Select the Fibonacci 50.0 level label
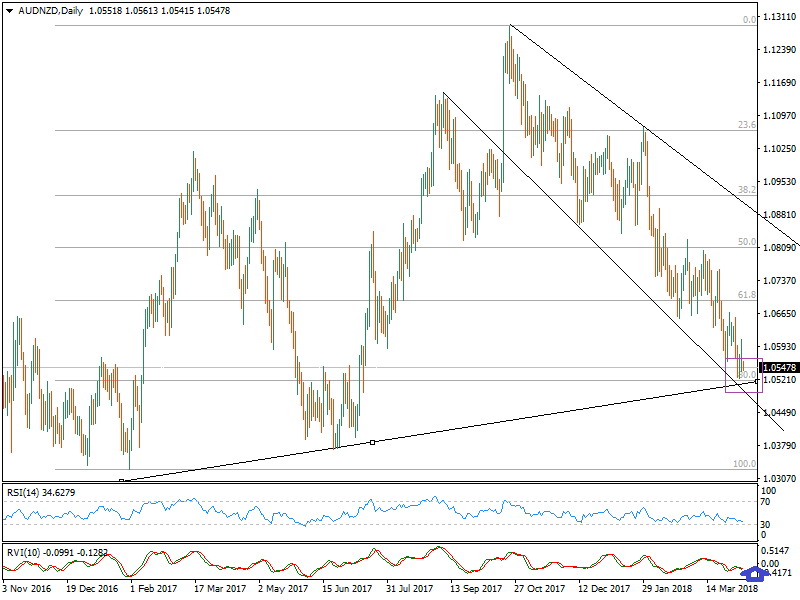Image resolution: width=800 pixels, height=600 pixels. coord(747,242)
